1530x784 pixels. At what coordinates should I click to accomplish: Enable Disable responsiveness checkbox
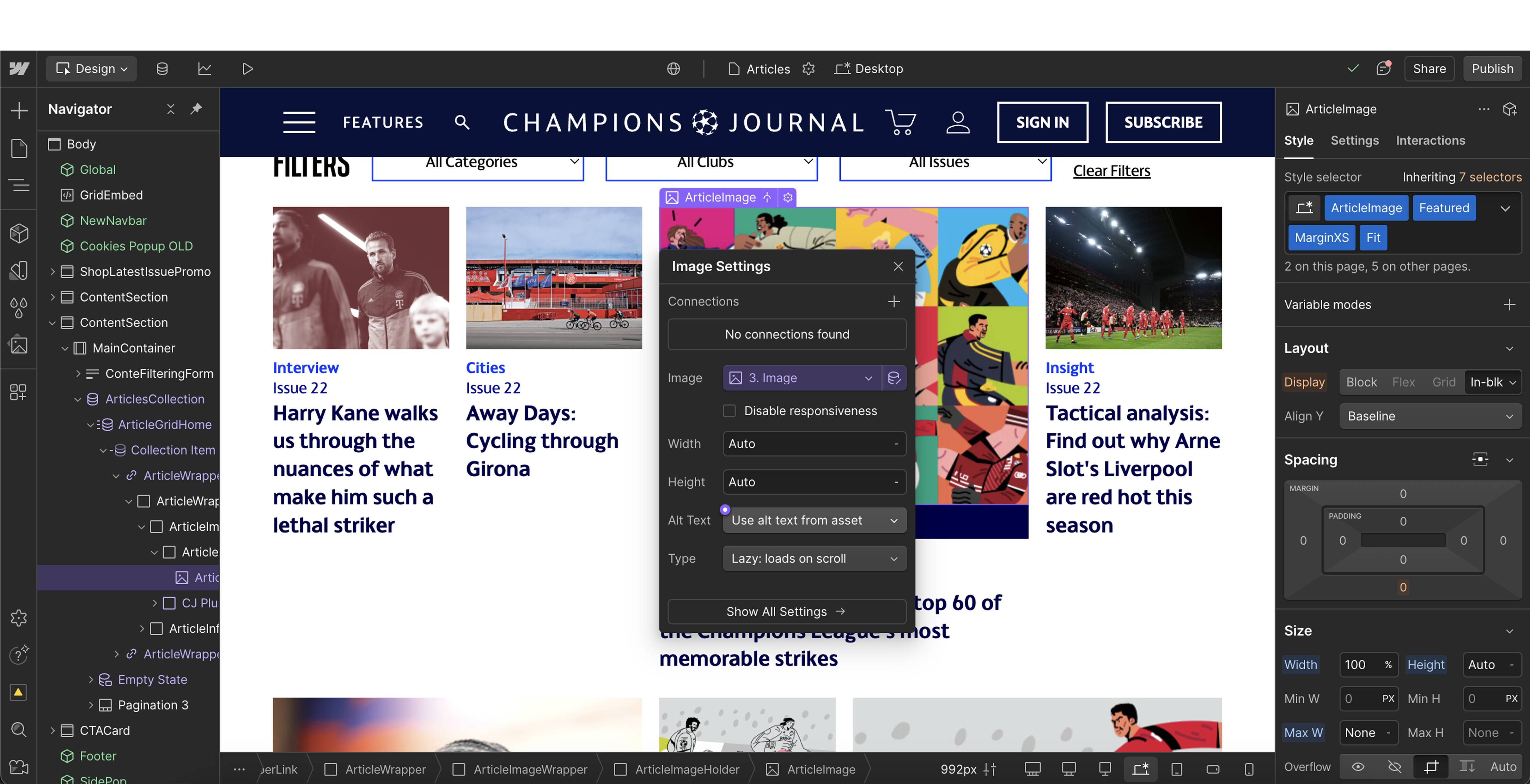click(x=729, y=411)
